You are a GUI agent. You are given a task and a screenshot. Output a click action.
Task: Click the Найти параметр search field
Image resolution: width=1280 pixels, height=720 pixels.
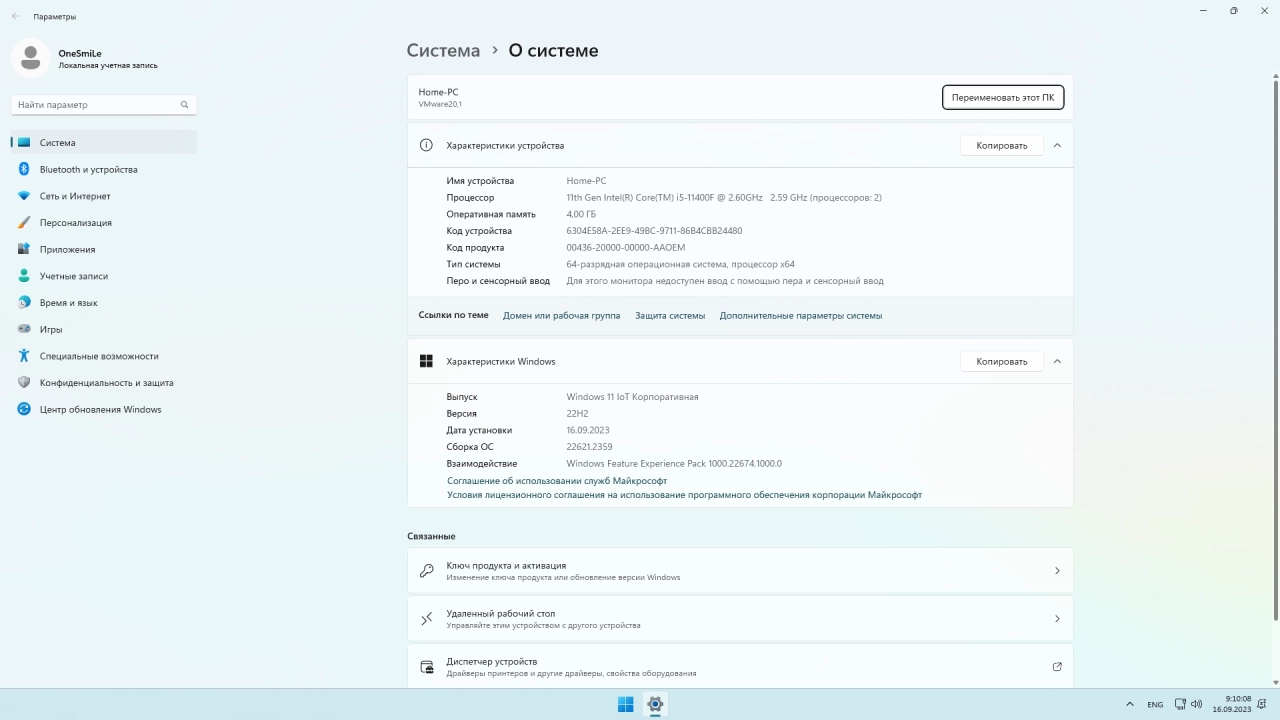pyautogui.click(x=104, y=105)
